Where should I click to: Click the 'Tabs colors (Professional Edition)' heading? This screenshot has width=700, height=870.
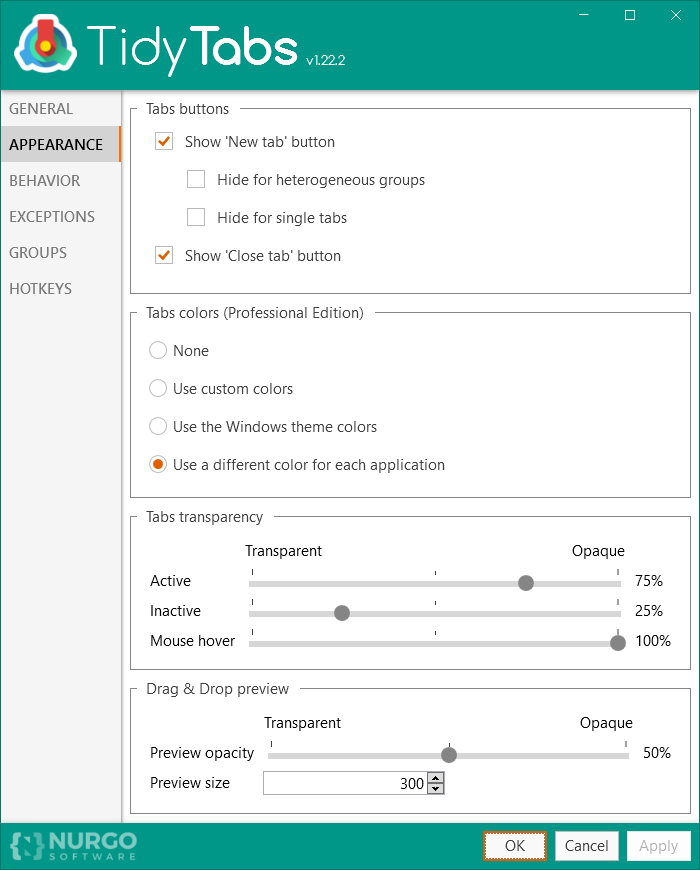pos(255,313)
